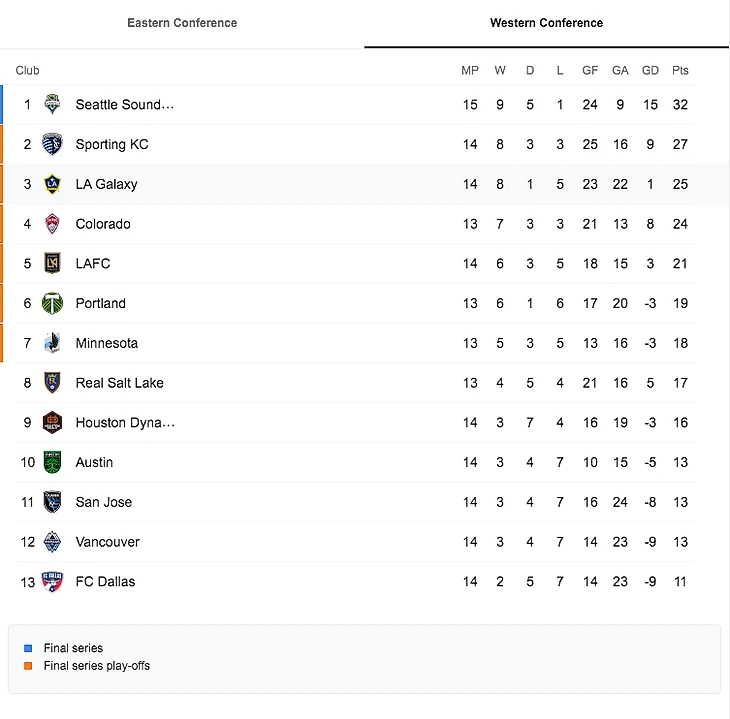Click the orange Final series play-offs swatch
Screen dimensions: 730x719
coord(28,666)
